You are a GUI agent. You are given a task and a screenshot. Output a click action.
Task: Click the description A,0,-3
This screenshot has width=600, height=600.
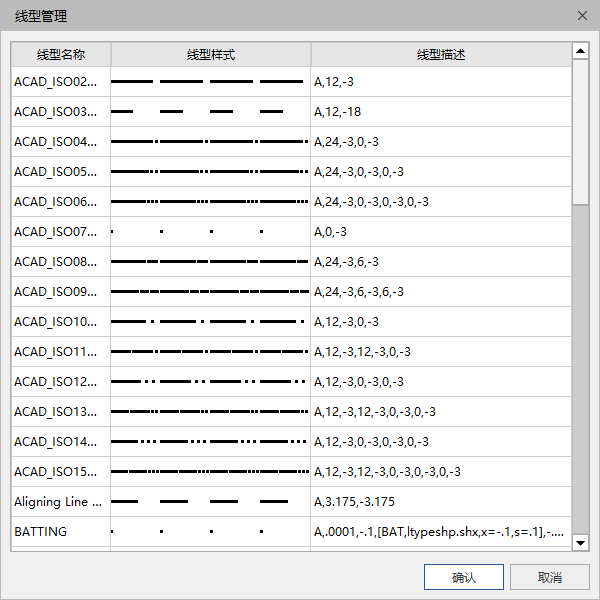point(330,232)
